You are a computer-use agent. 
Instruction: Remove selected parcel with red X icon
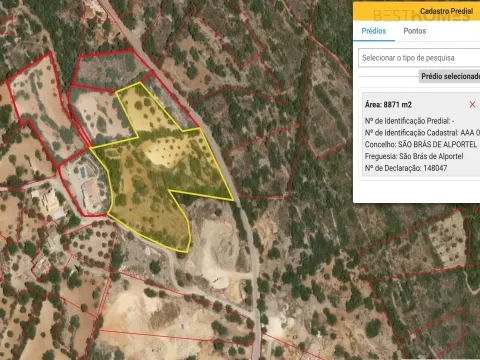472,105
